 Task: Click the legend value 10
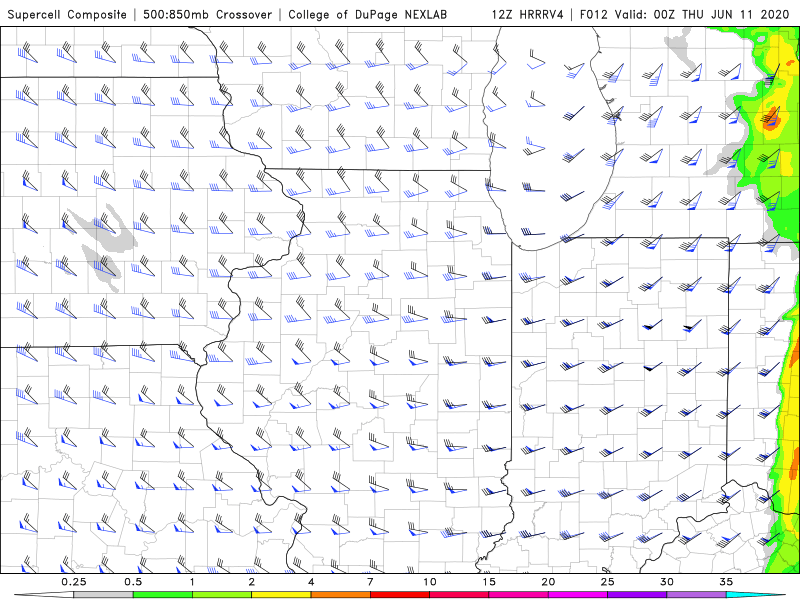click(430, 582)
